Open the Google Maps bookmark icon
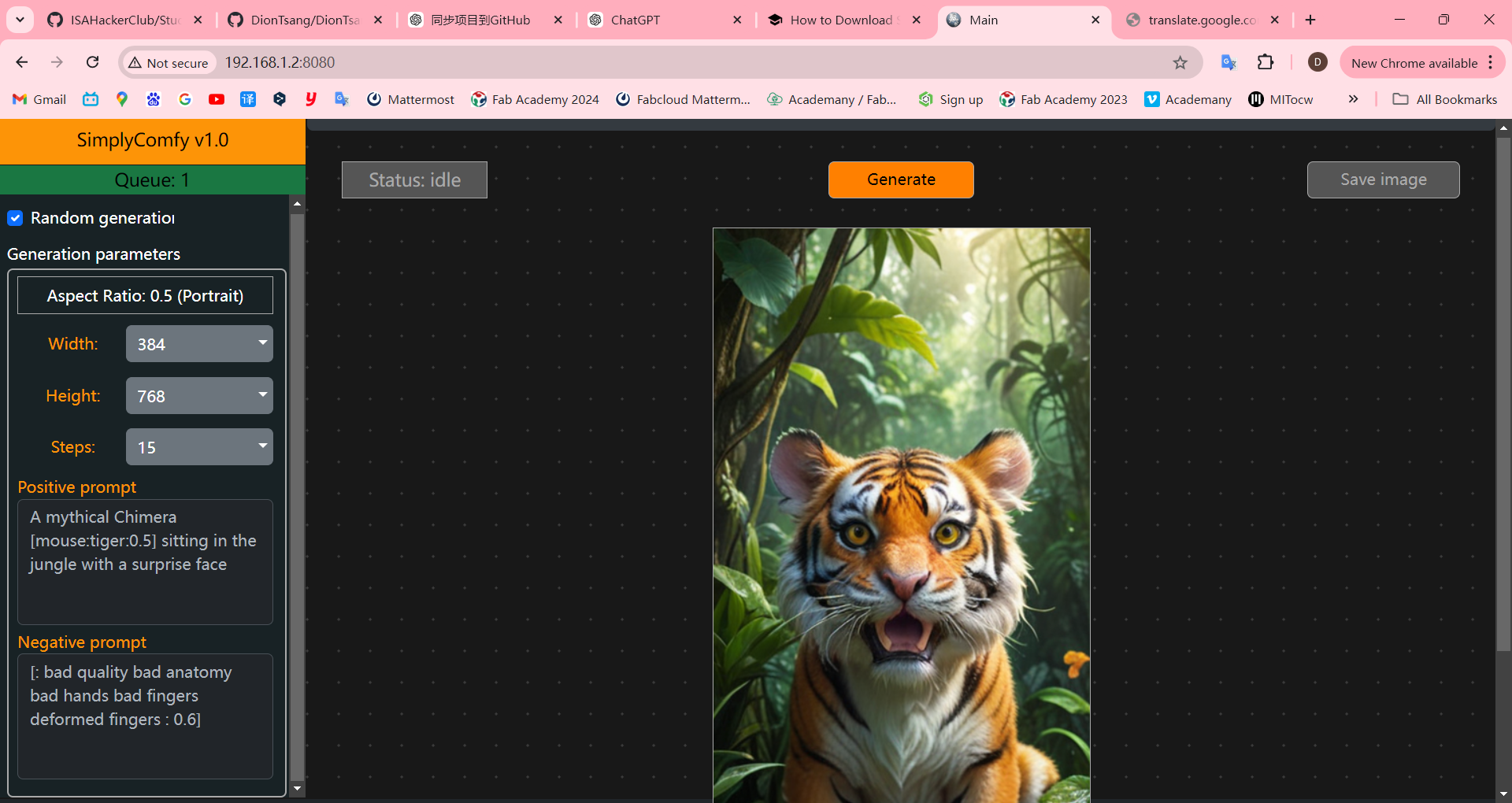1512x803 pixels. click(x=121, y=99)
